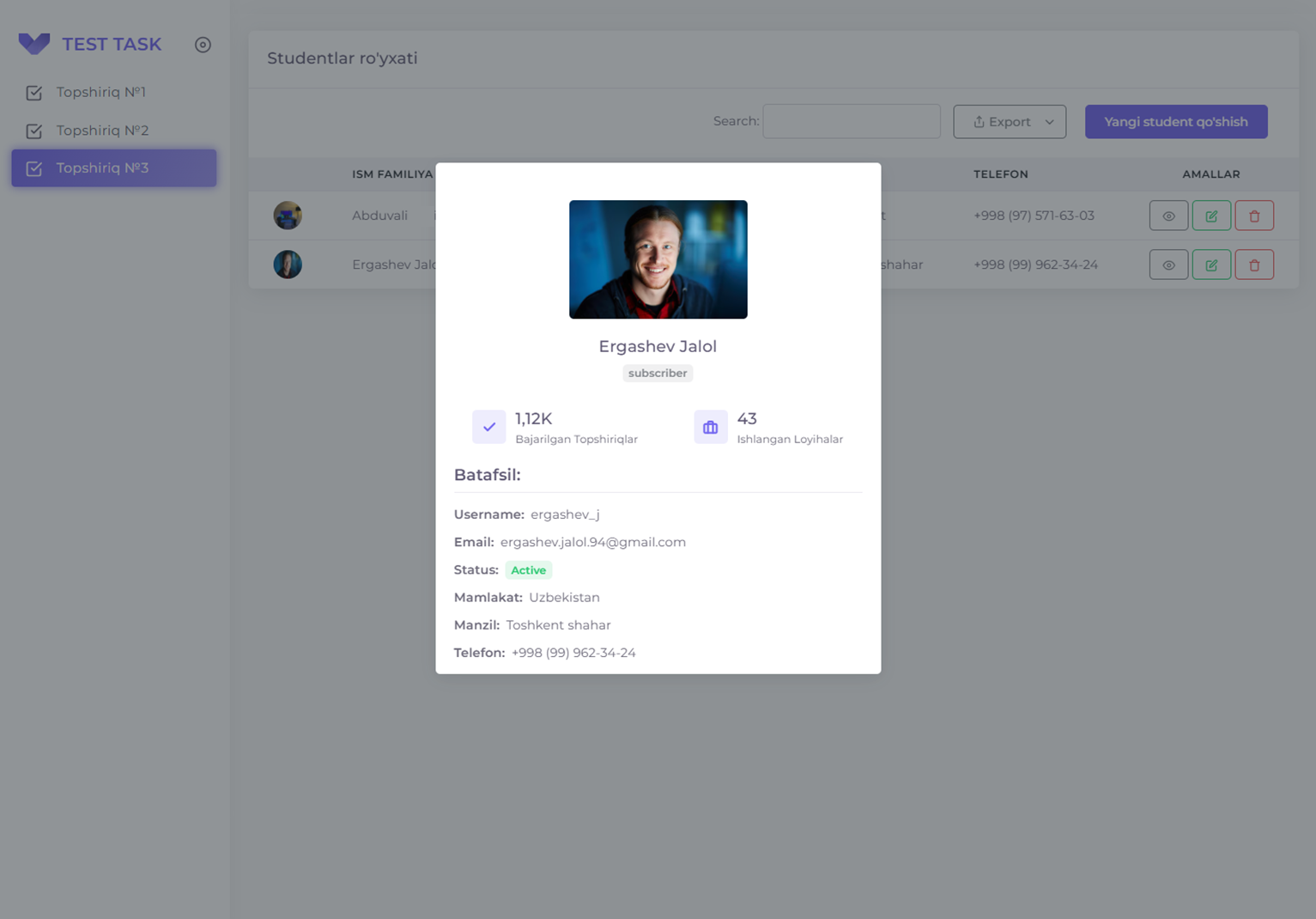Edit Ergashev Jalol's row with the pencil icon
Image resolution: width=1316 pixels, height=919 pixels.
point(1211,265)
